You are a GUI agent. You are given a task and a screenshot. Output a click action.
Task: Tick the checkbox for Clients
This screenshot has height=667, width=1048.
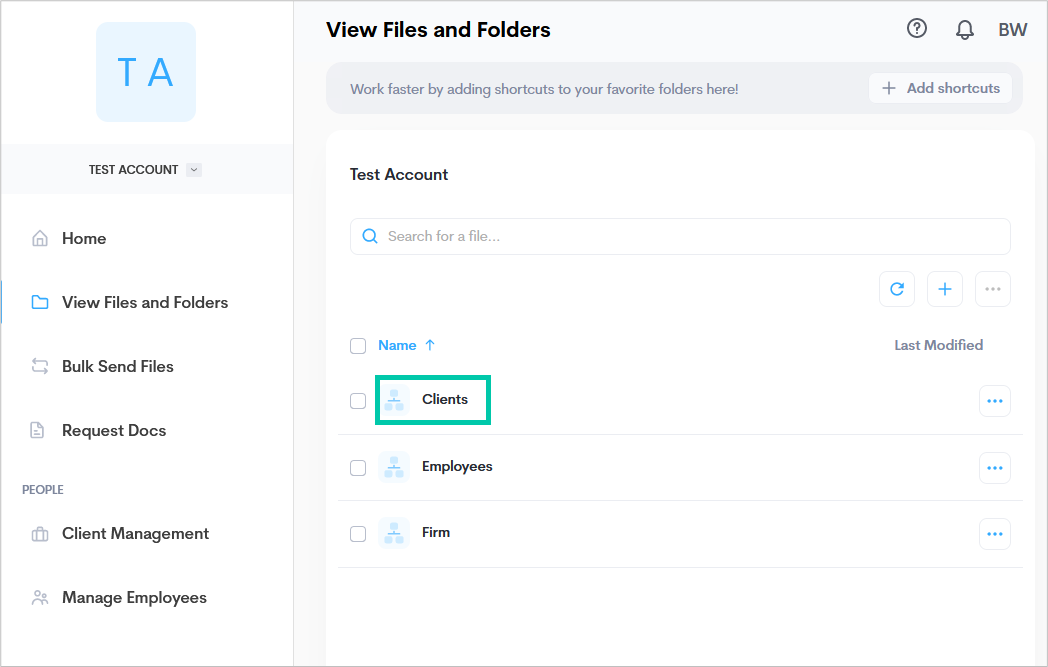click(x=358, y=400)
